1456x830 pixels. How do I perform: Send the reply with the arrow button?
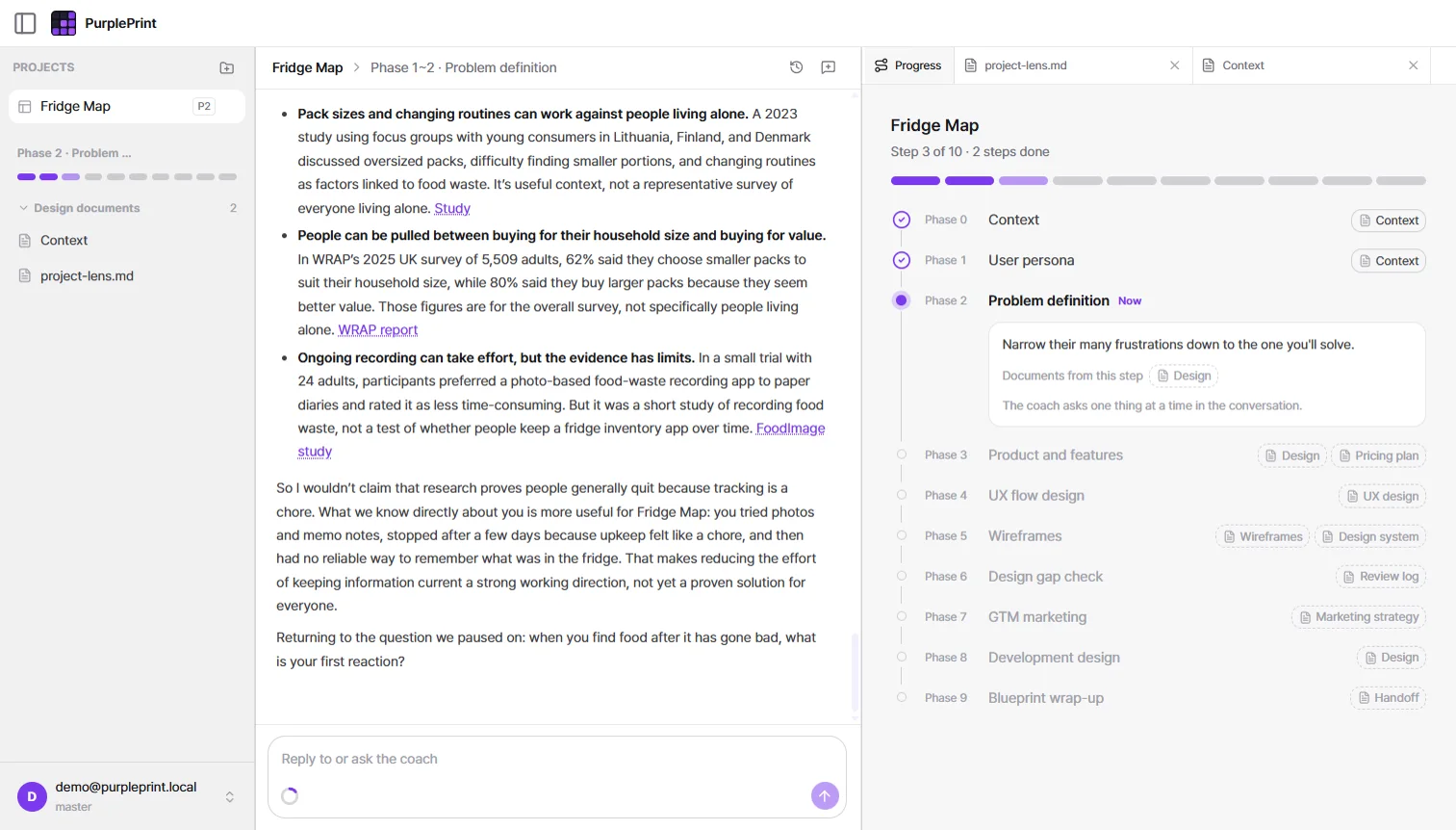825,795
